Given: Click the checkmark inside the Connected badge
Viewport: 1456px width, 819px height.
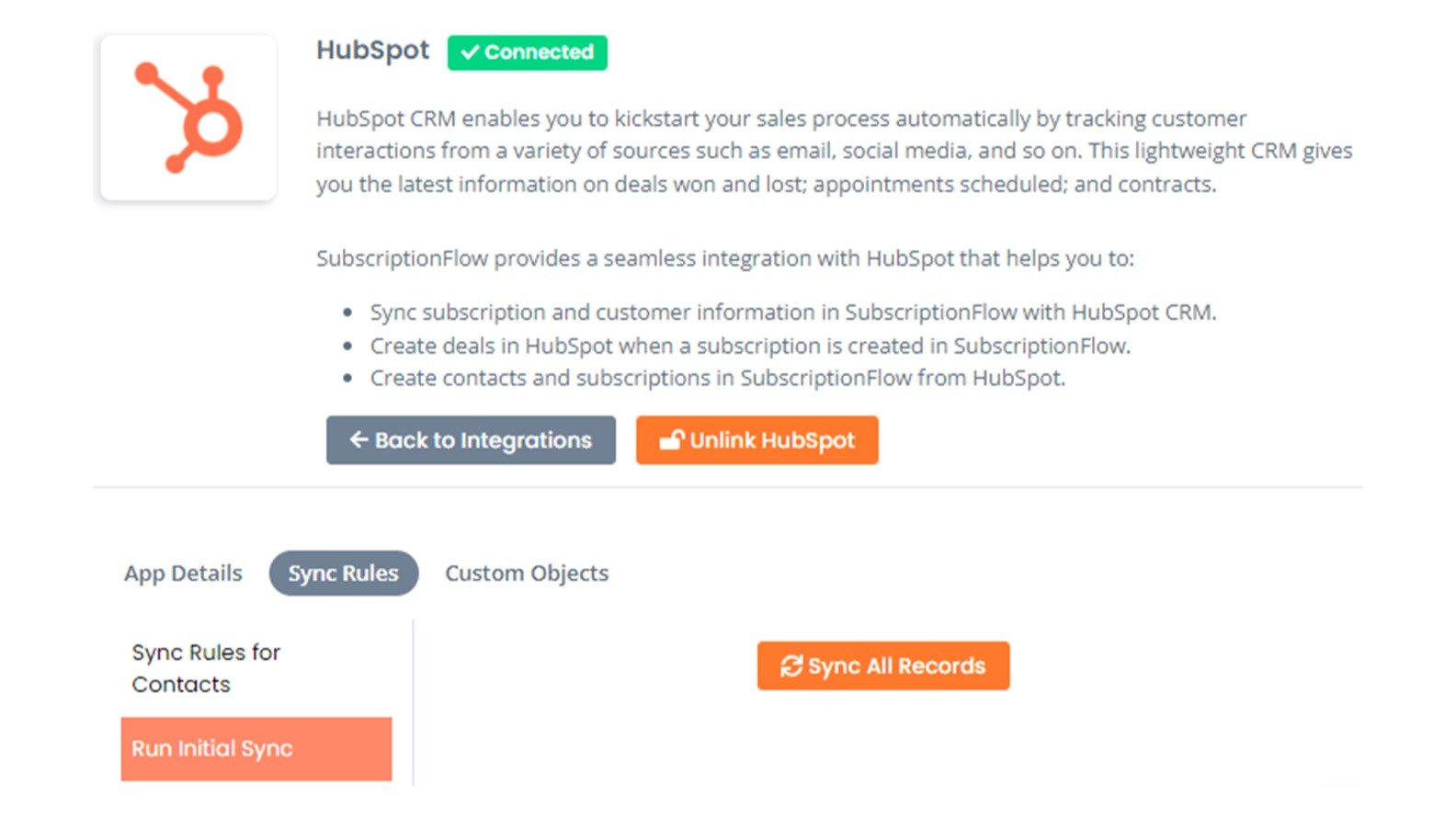Looking at the screenshot, I should (x=472, y=52).
